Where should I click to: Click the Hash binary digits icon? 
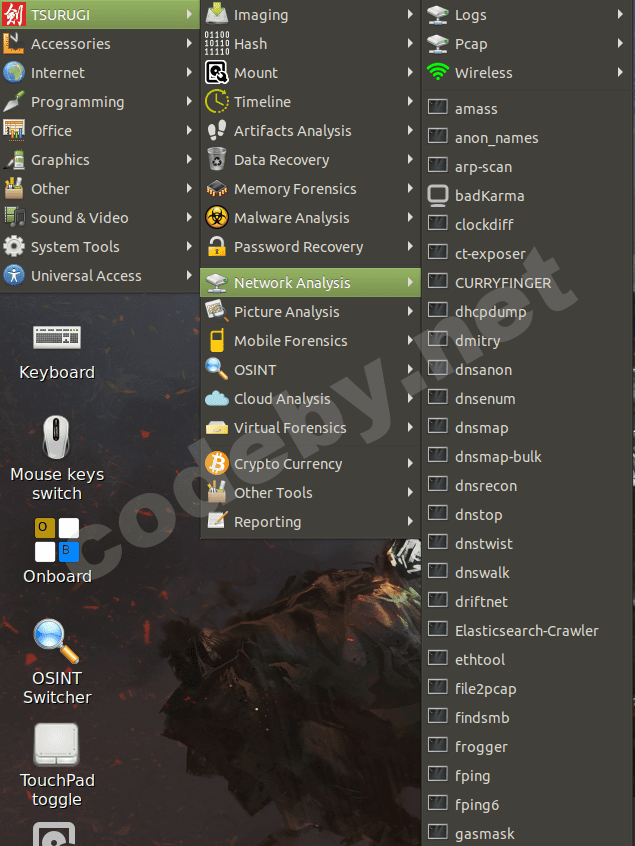(x=217, y=44)
